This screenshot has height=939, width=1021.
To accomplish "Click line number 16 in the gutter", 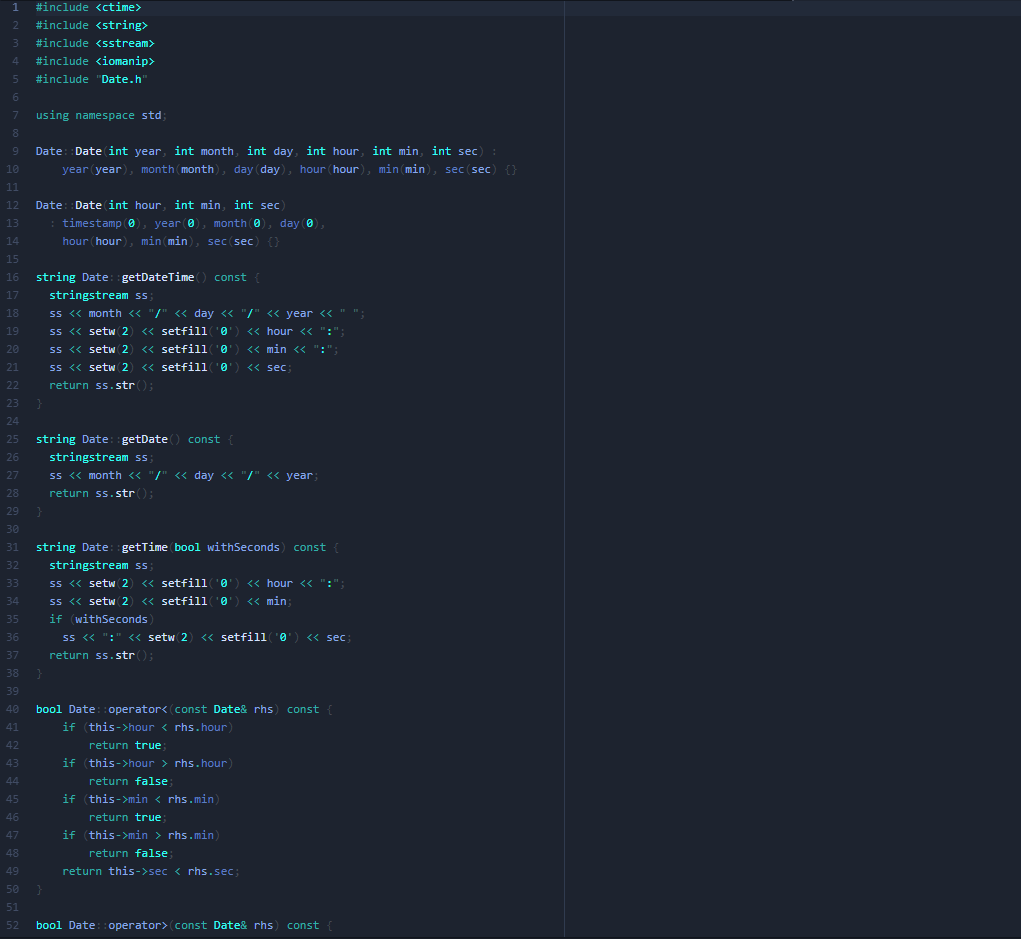I will [12, 277].
